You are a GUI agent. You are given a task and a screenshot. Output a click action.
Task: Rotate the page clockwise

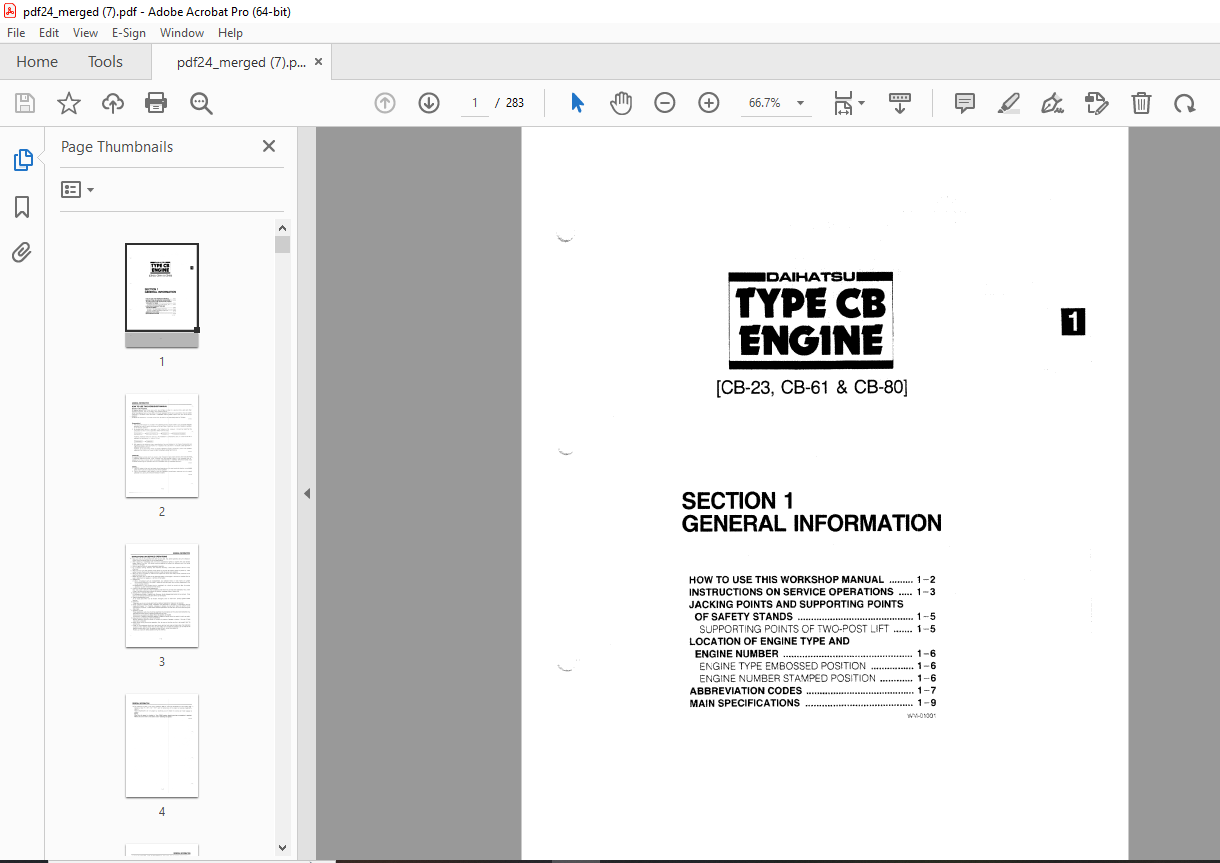pyautogui.click(x=1185, y=103)
